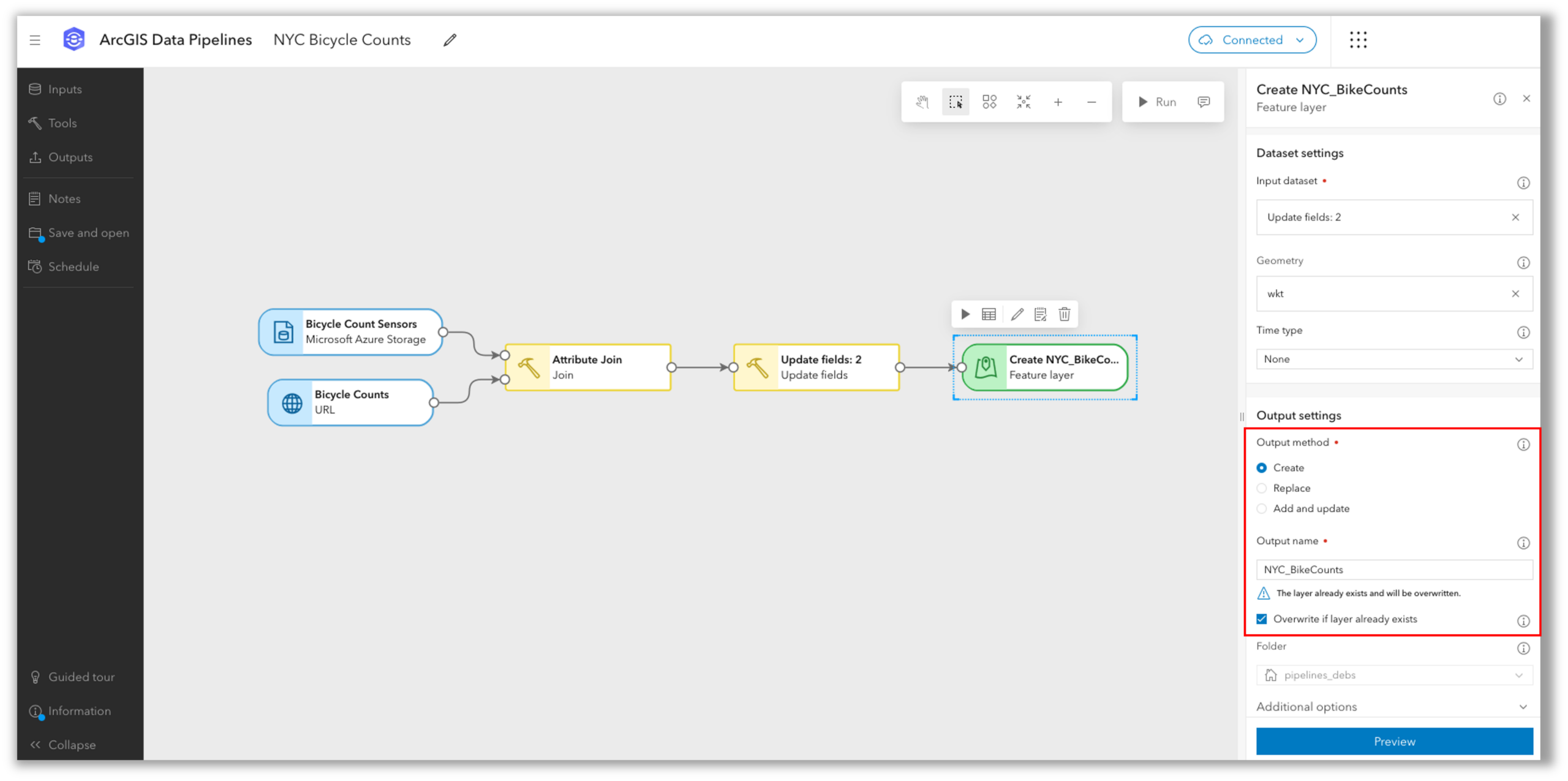Click the auto layout diagram icon
1568x781 pixels.
989,102
